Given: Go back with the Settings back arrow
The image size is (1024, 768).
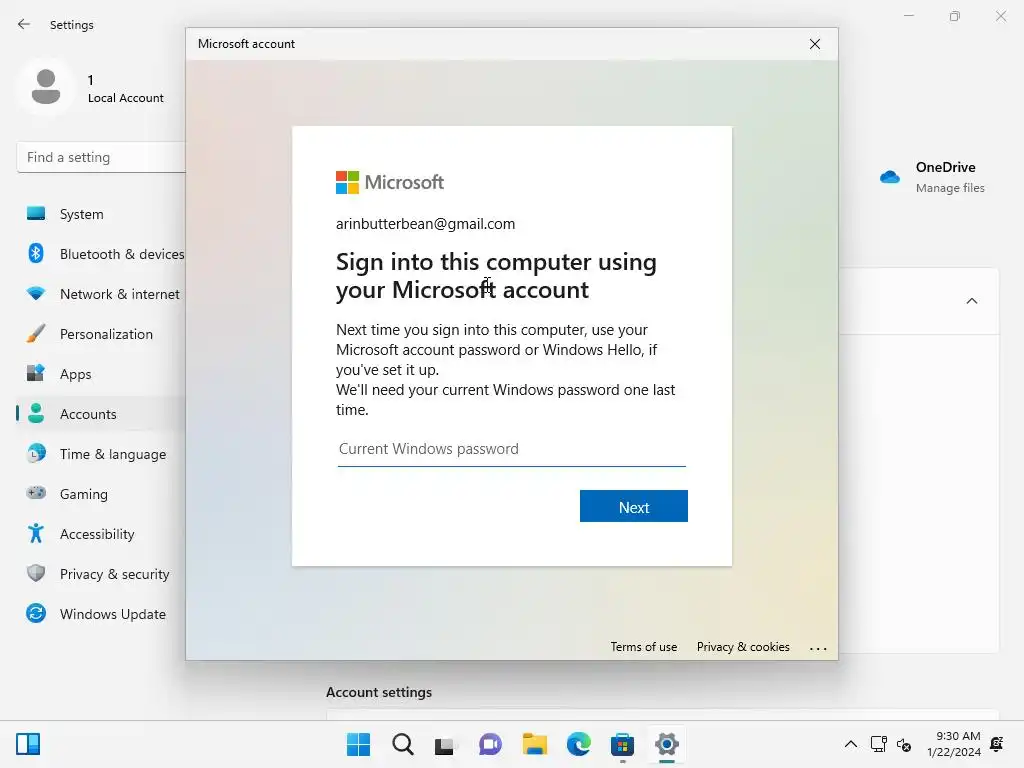Looking at the screenshot, I should tap(24, 24).
